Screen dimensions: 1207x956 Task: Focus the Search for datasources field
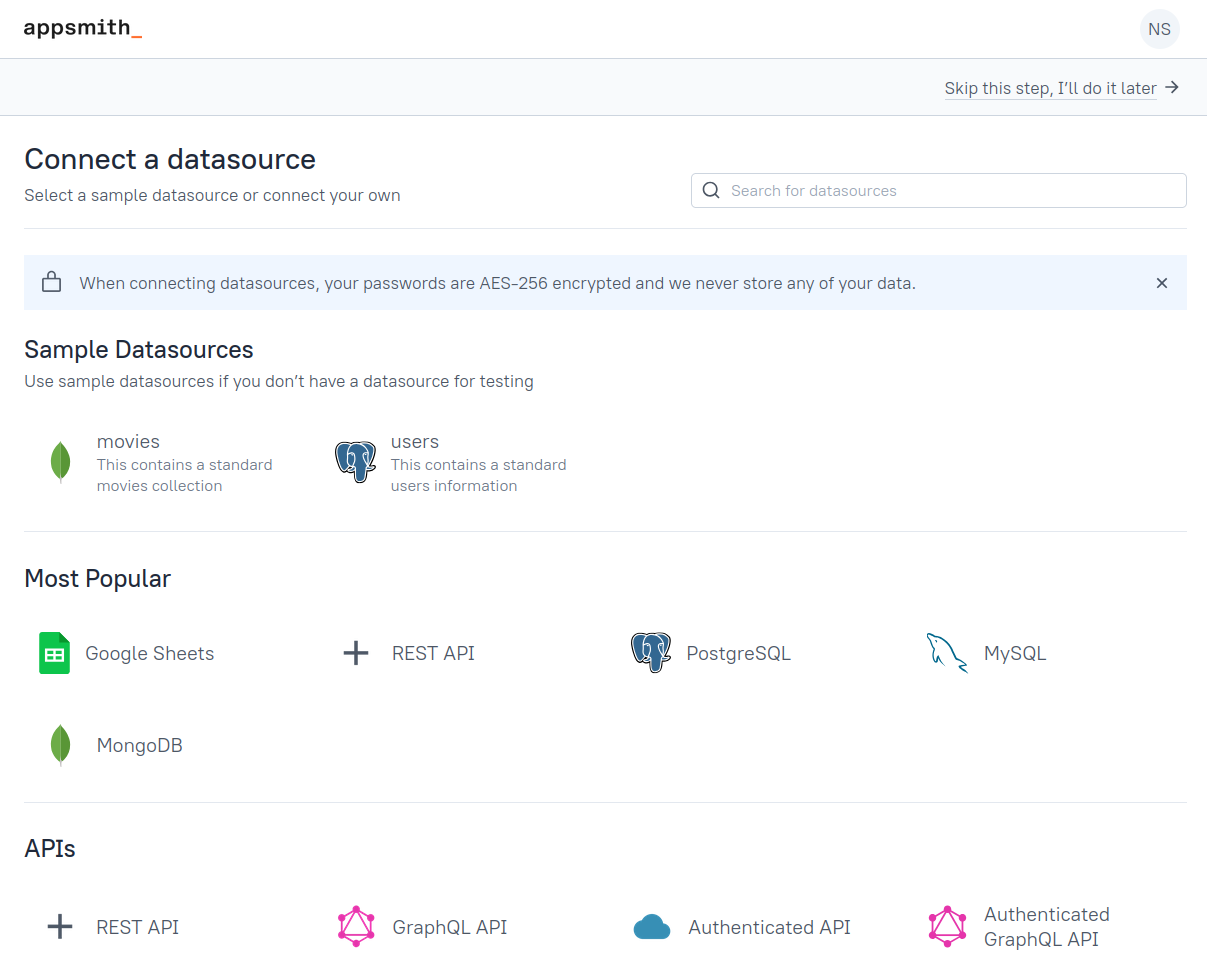pyautogui.click(x=950, y=190)
